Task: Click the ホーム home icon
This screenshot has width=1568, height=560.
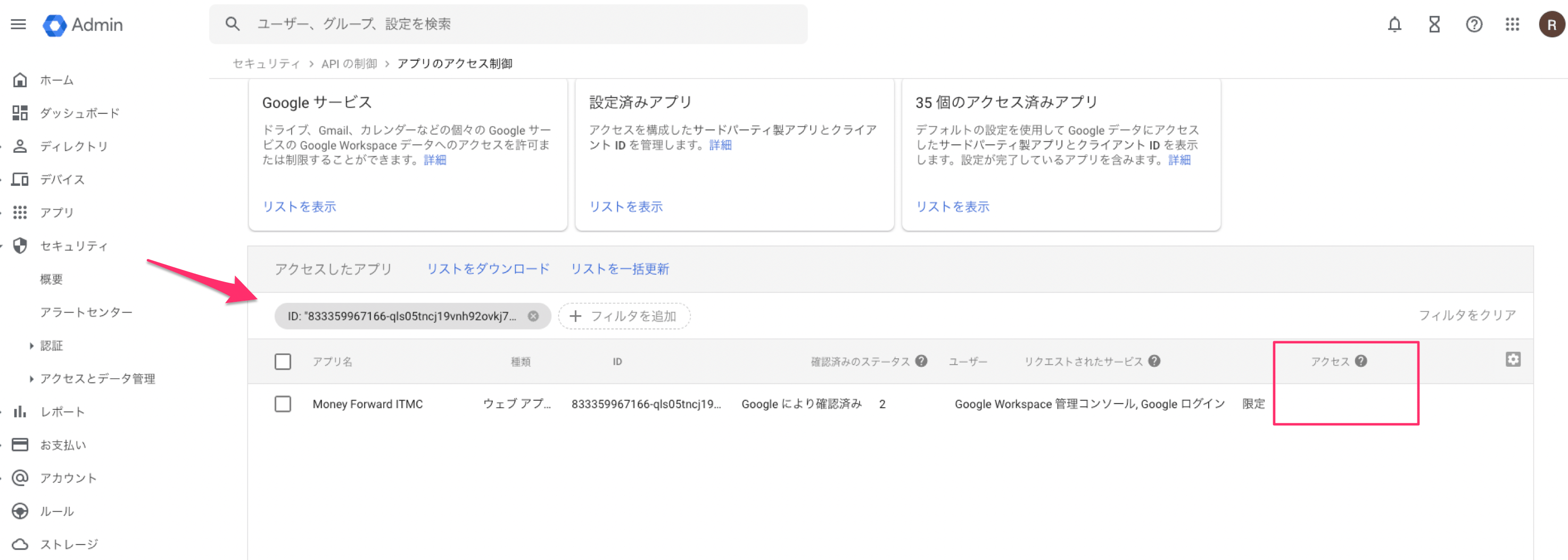Action: pyautogui.click(x=20, y=80)
